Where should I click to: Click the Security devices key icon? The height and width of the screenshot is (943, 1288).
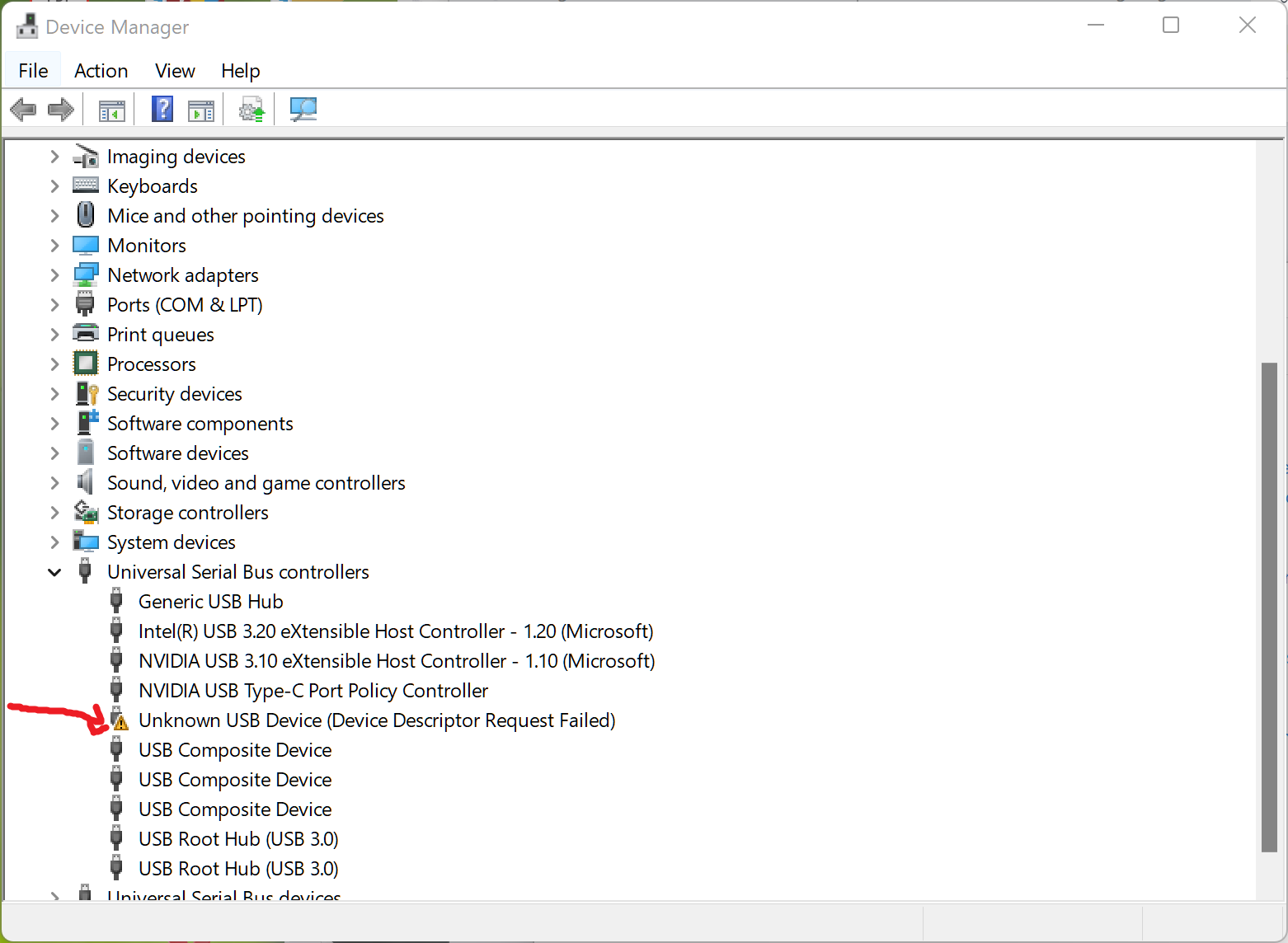[86, 394]
